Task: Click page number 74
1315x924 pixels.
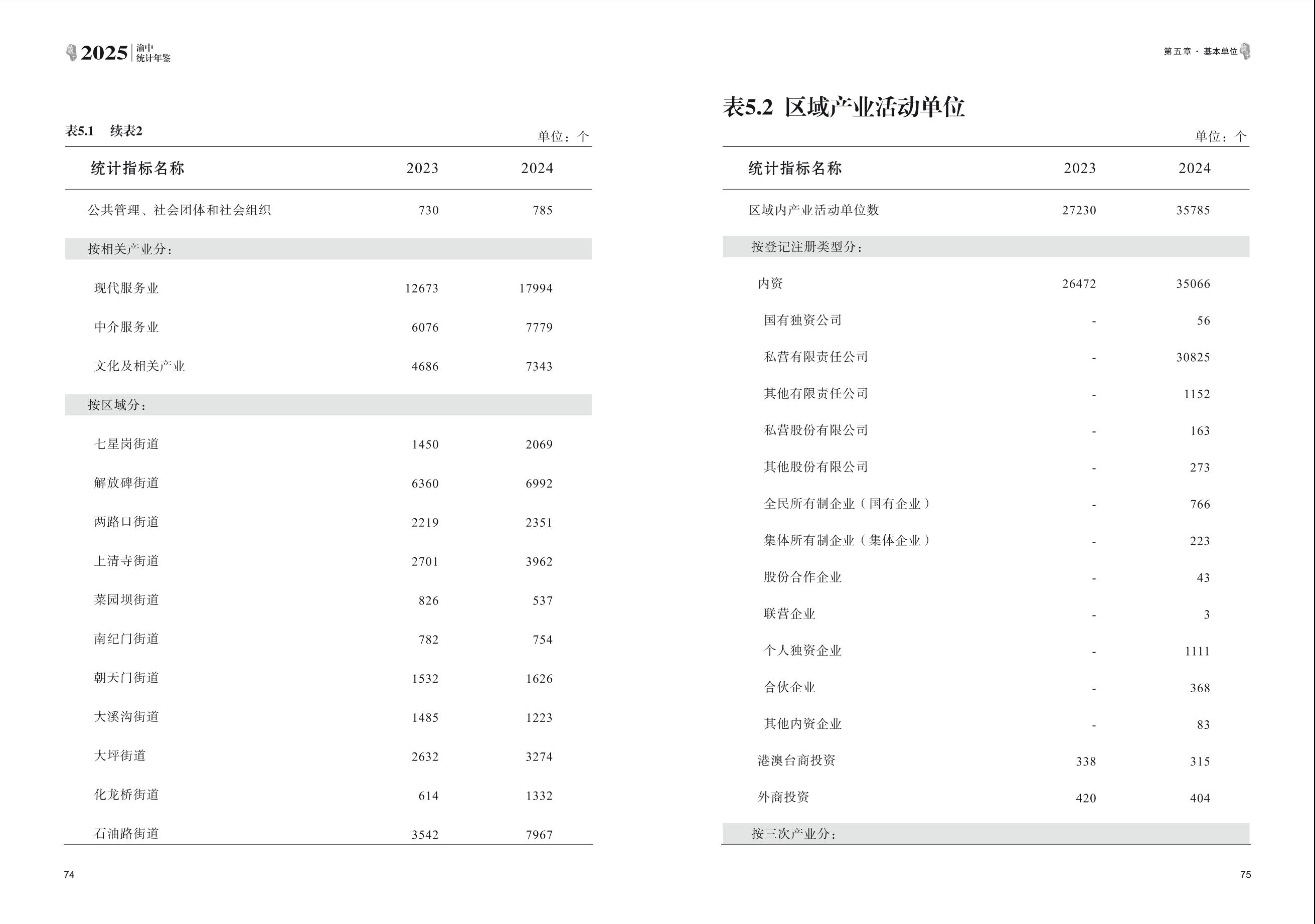Action: tap(69, 874)
